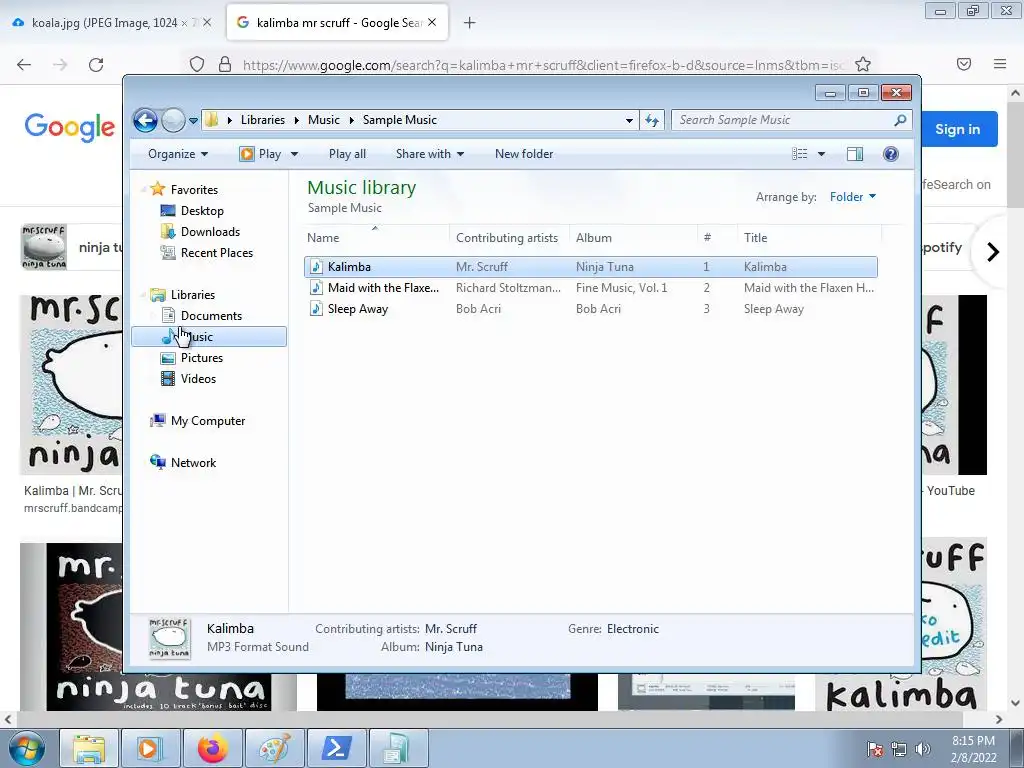This screenshot has height=768, width=1024.
Task: Open Firefox hamburger menu
Action: pos(1000,64)
